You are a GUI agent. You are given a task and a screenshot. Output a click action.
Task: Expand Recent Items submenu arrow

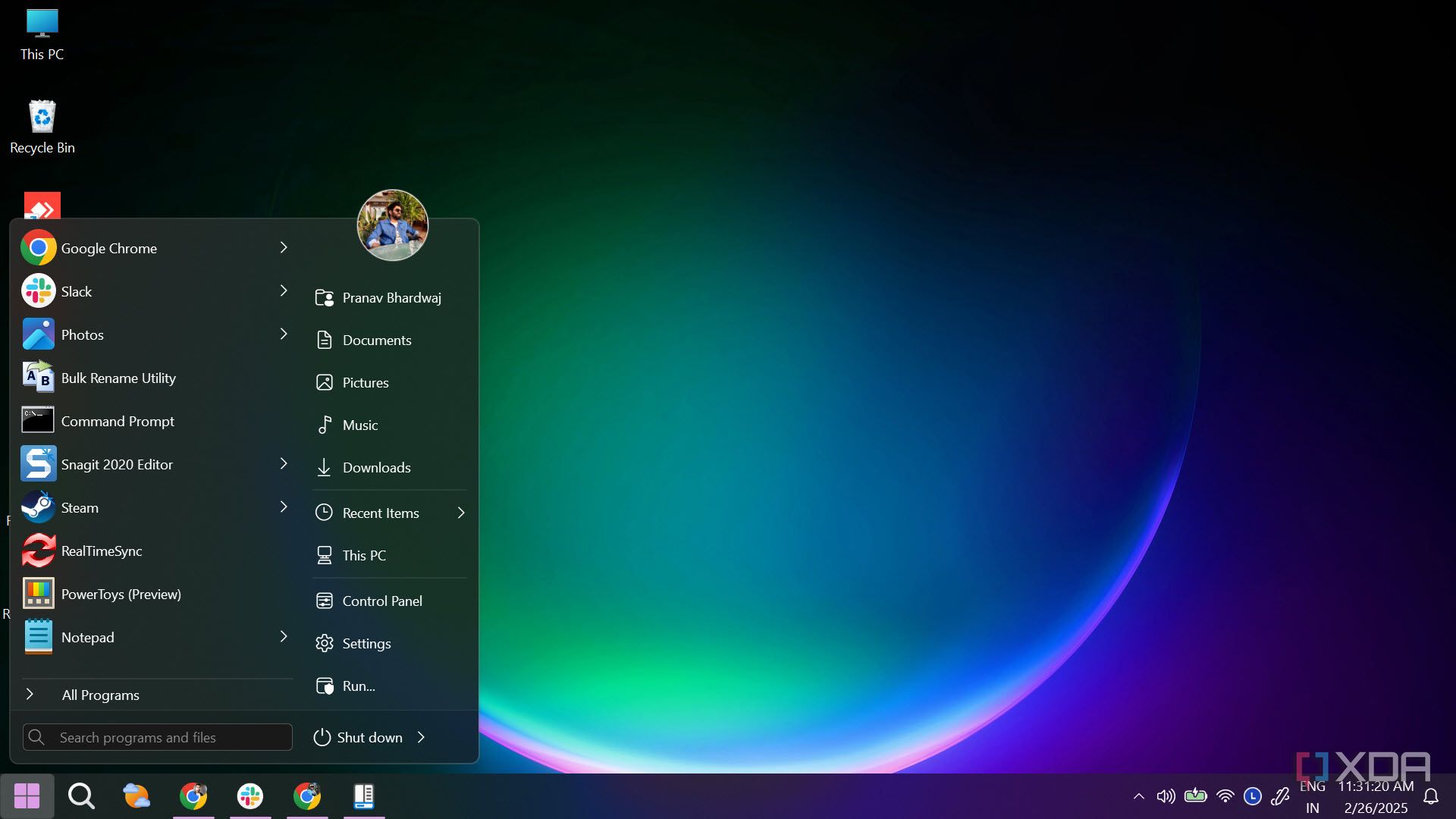pos(461,513)
